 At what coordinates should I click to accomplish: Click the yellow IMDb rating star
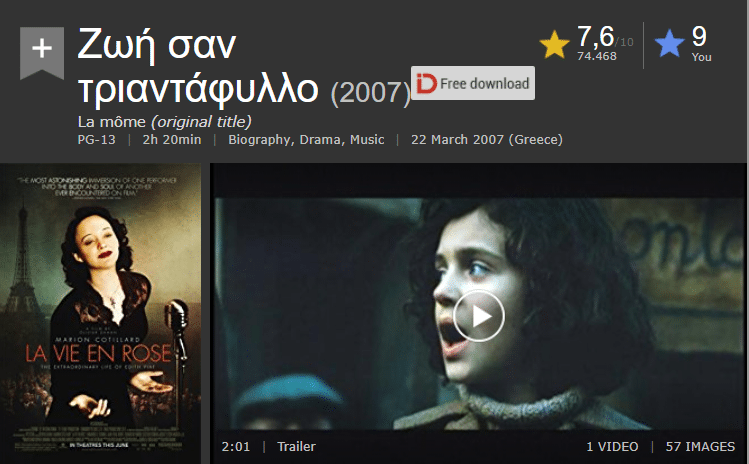coord(554,44)
